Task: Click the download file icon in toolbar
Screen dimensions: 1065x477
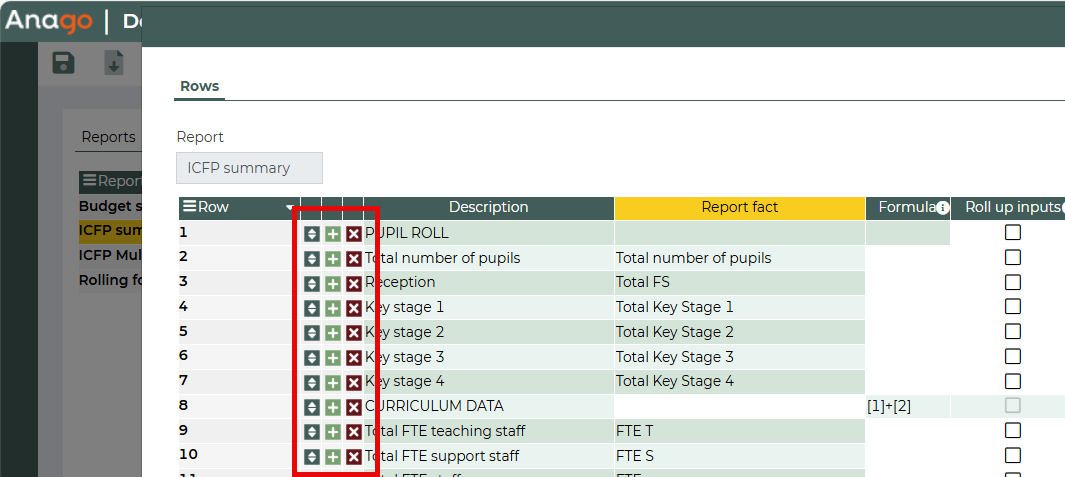Action: (114, 63)
